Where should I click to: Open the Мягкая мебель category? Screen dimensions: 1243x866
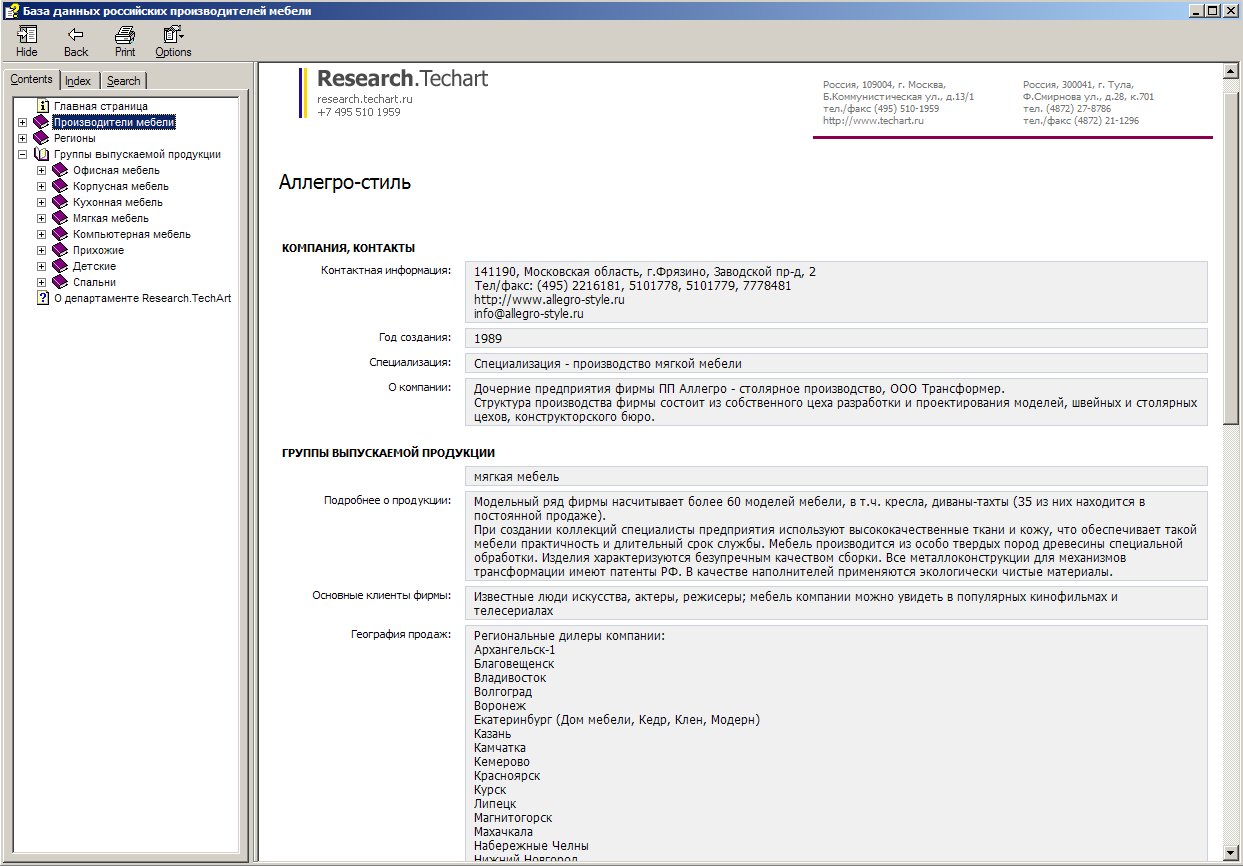click(x=111, y=218)
